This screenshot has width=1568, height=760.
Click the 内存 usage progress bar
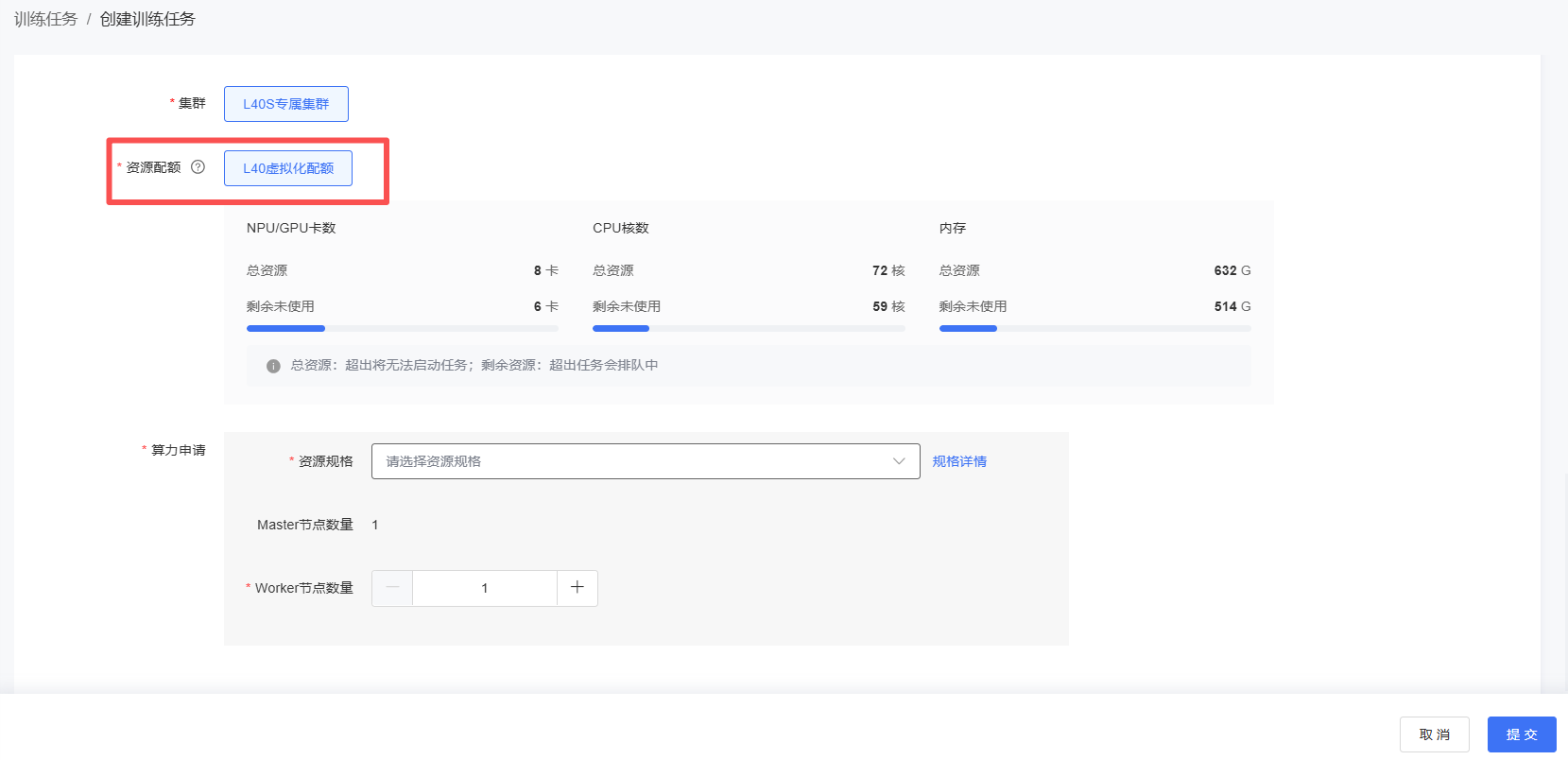pos(1094,329)
